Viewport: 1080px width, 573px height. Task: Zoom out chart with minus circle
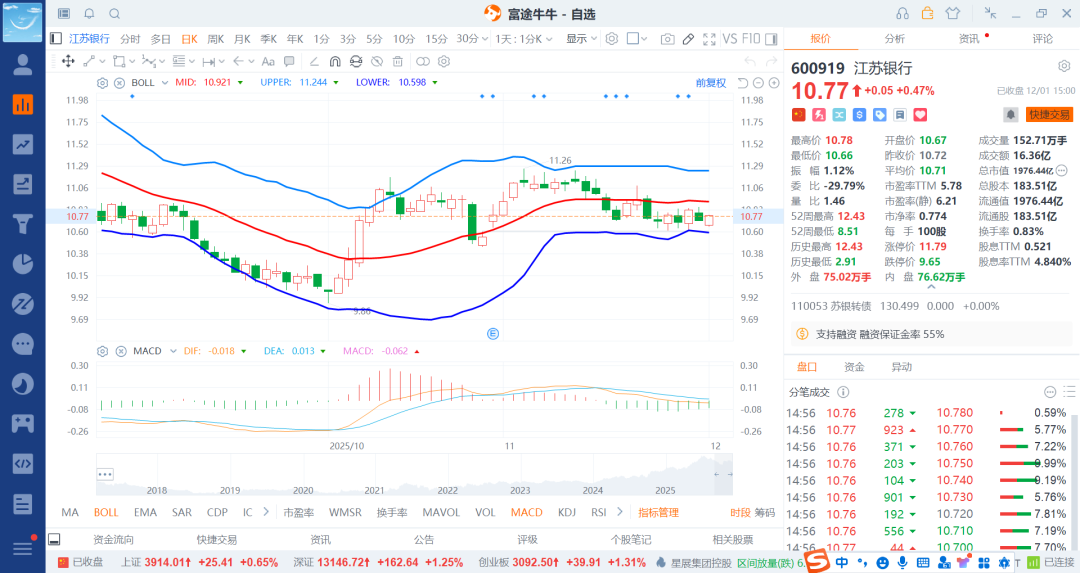[758, 83]
